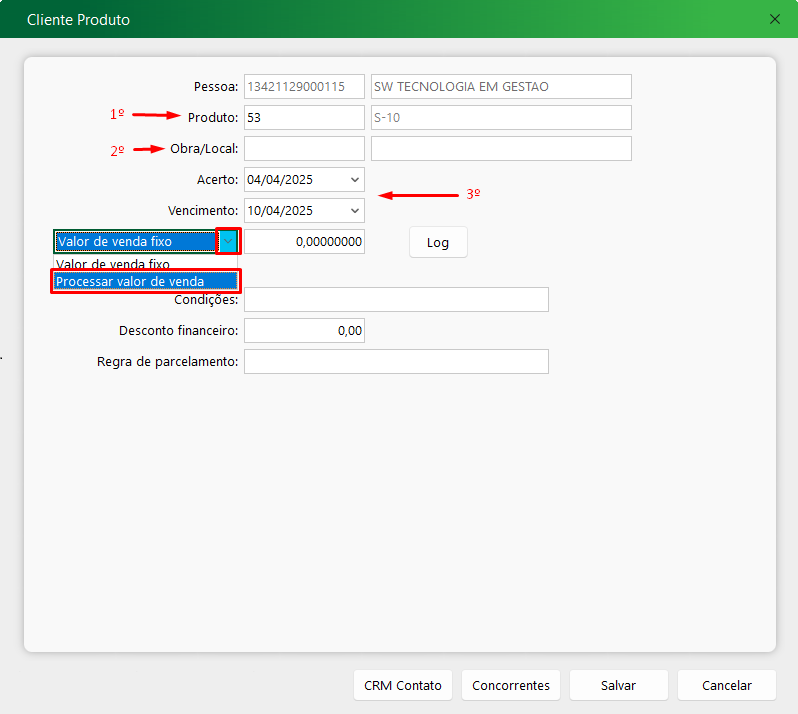
Task: Click the product description field S-10
Action: coord(501,118)
